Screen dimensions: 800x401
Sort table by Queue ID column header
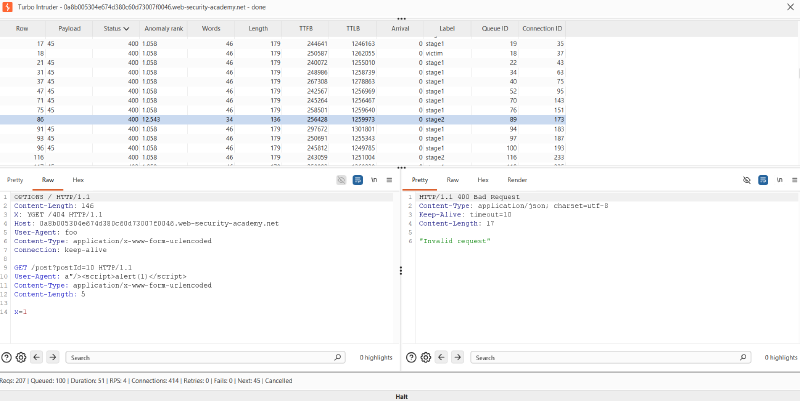(495, 29)
